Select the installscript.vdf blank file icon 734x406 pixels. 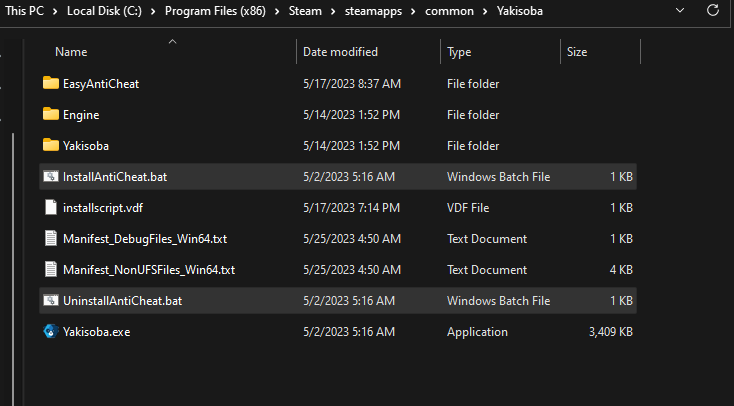click(x=51, y=207)
